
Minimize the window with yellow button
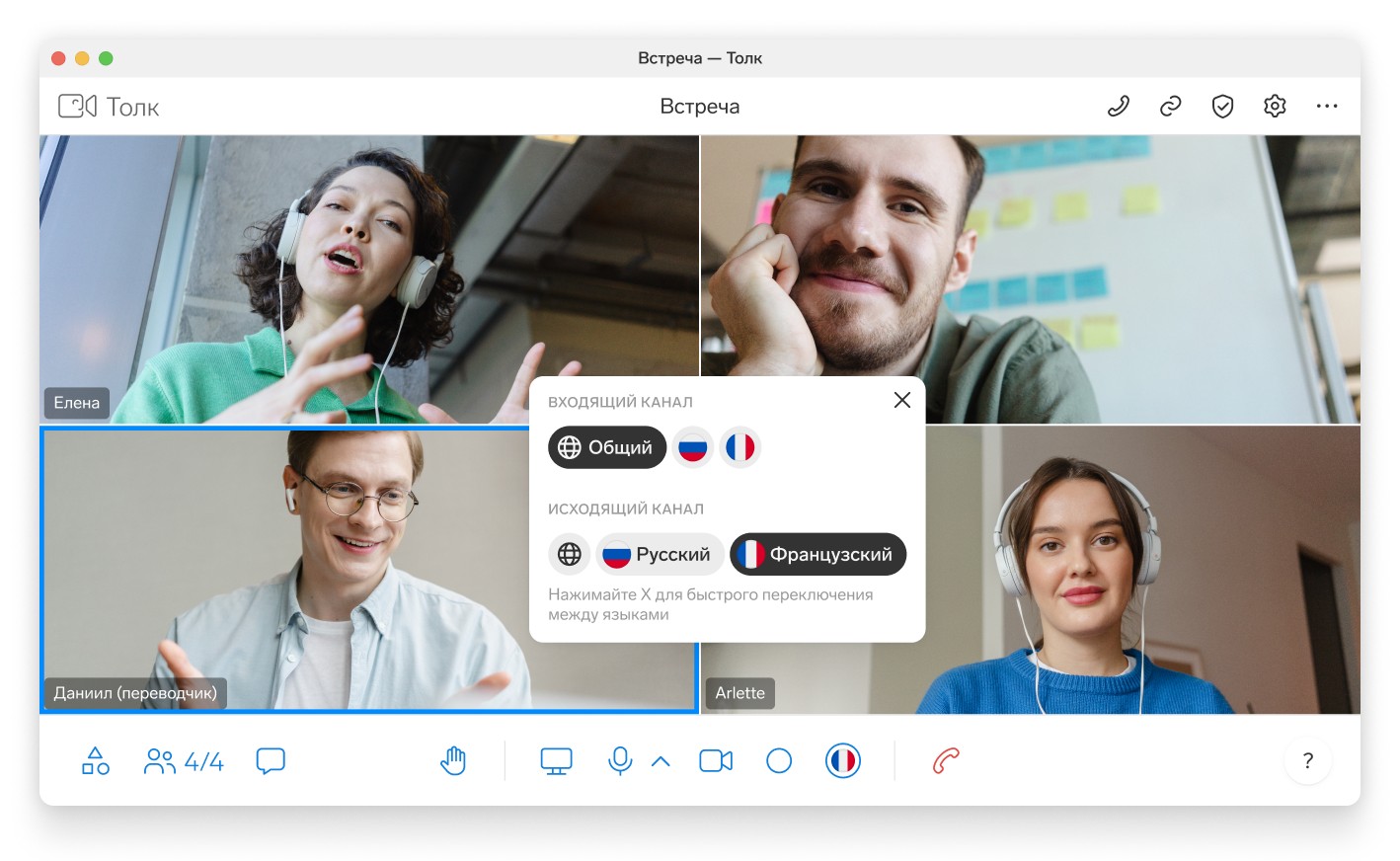(x=82, y=58)
